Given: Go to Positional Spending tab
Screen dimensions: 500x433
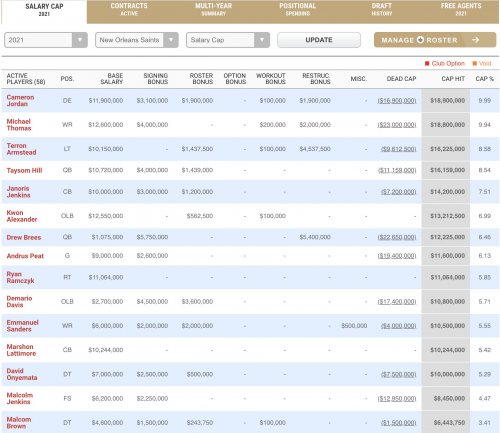Looking at the screenshot, I should click(x=297, y=10).
